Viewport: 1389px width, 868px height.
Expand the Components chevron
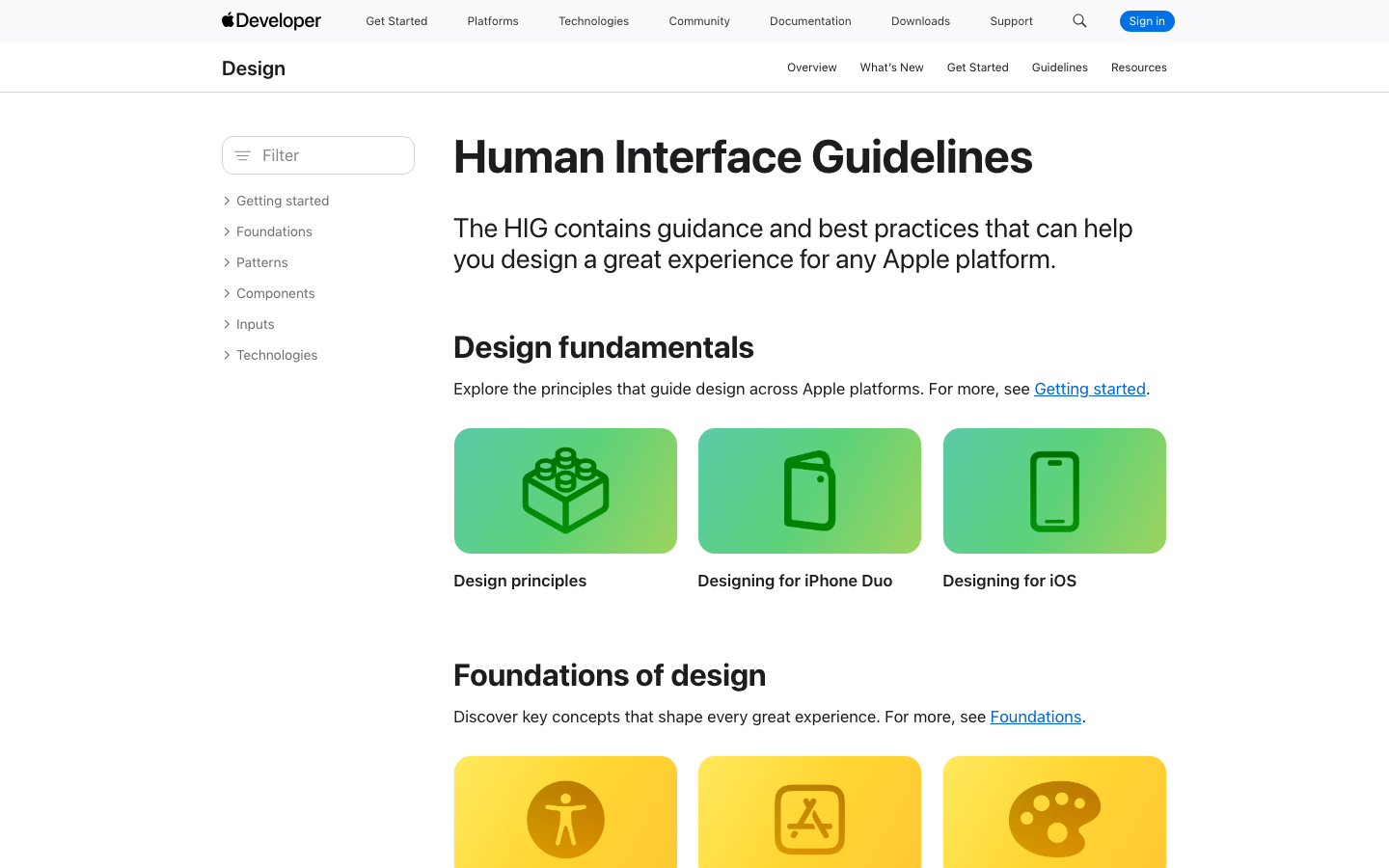click(x=227, y=293)
